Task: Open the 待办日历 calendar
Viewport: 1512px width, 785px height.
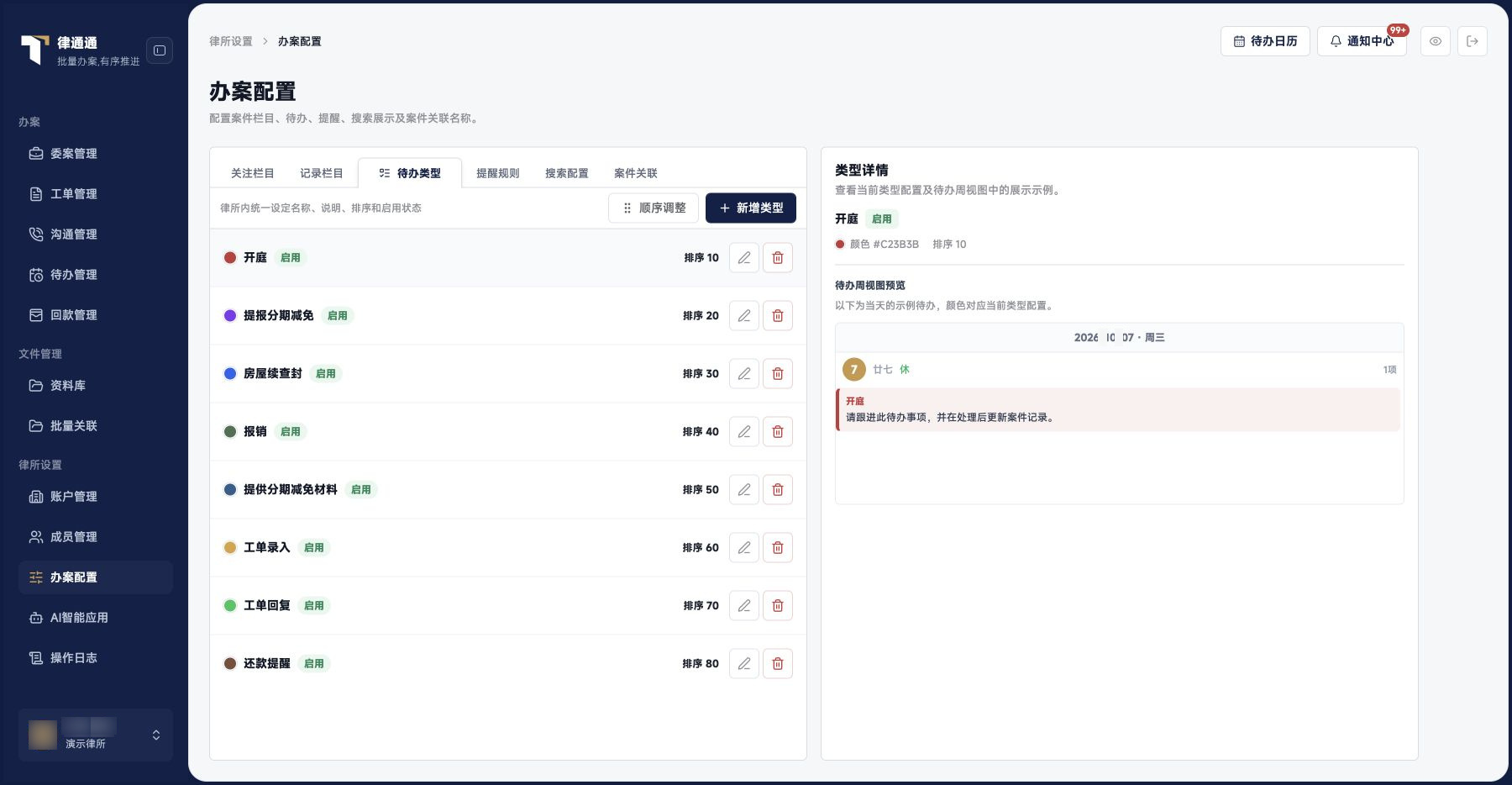Action: (1265, 41)
